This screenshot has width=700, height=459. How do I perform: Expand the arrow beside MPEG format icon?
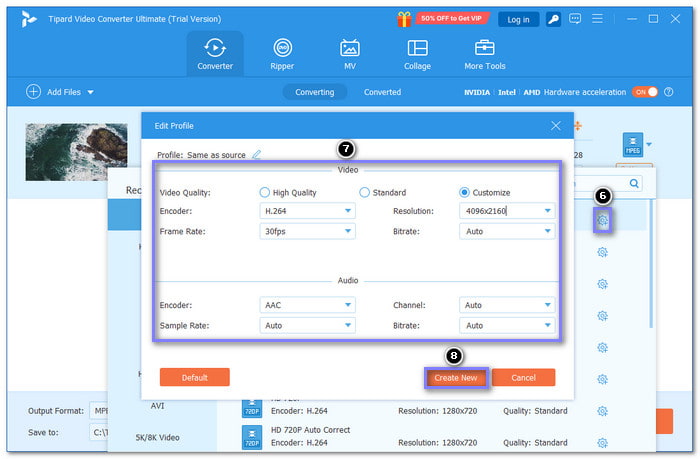(649, 144)
